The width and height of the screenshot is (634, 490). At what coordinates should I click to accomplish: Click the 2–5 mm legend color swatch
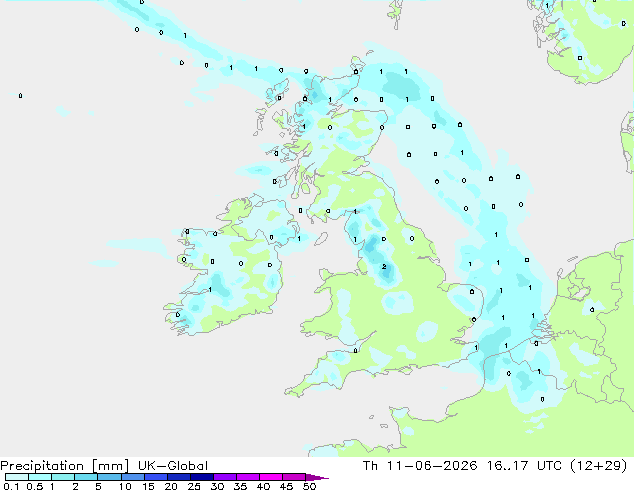pyautogui.click(x=86, y=477)
